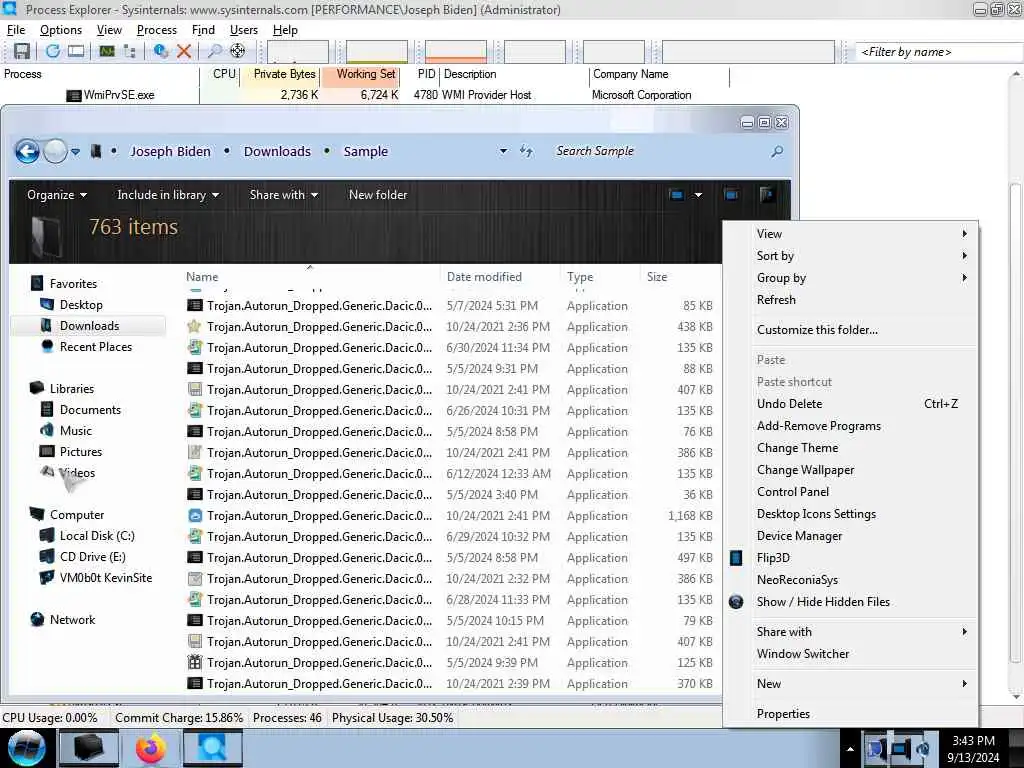Open the Share with dropdown on command bar
Viewport: 1024px width, 768px height.
tap(283, 195)
